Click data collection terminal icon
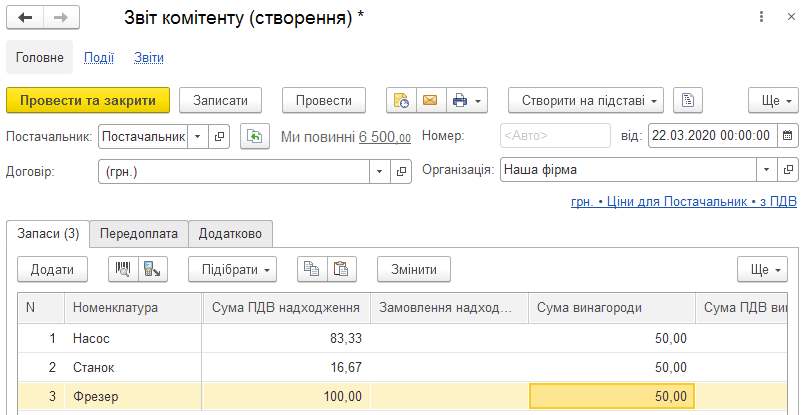This screenshot has width=804, height=415. [x=153, y=269]
